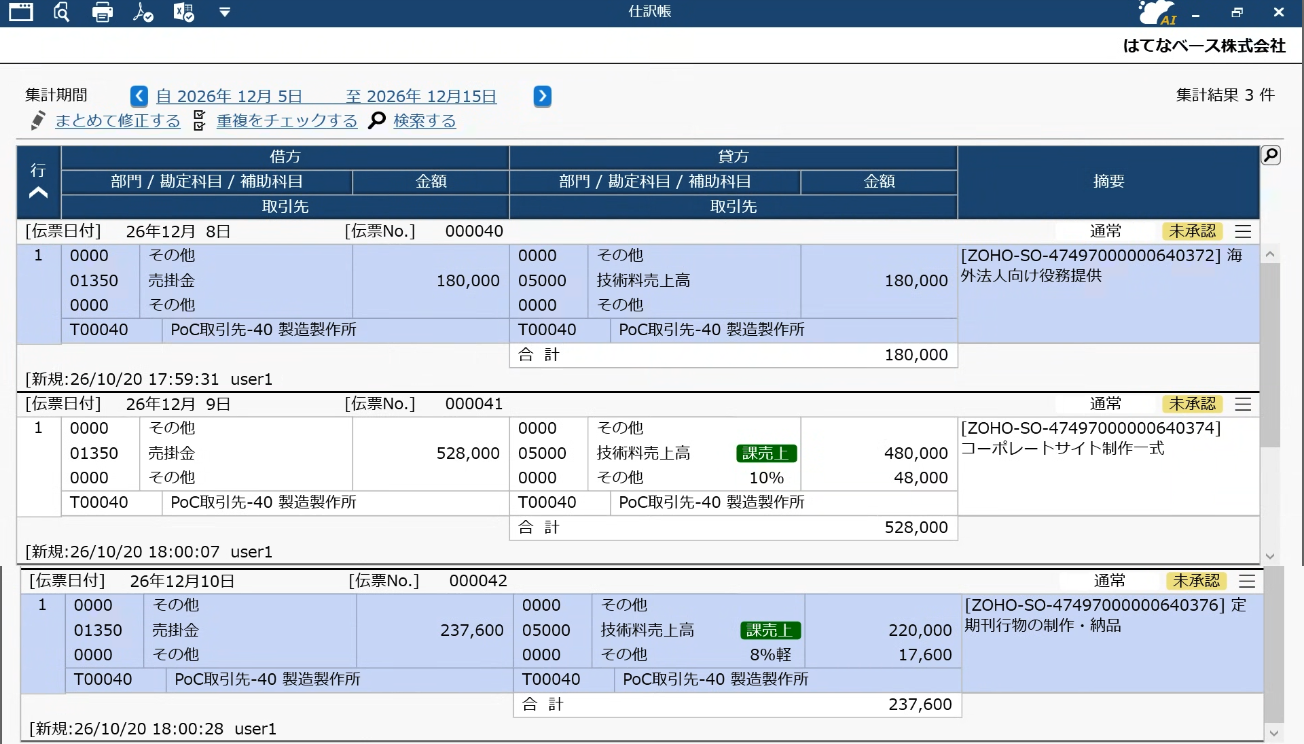Click the 検索する link
This screenshot has height=744, width=1304.
point(425,120)
